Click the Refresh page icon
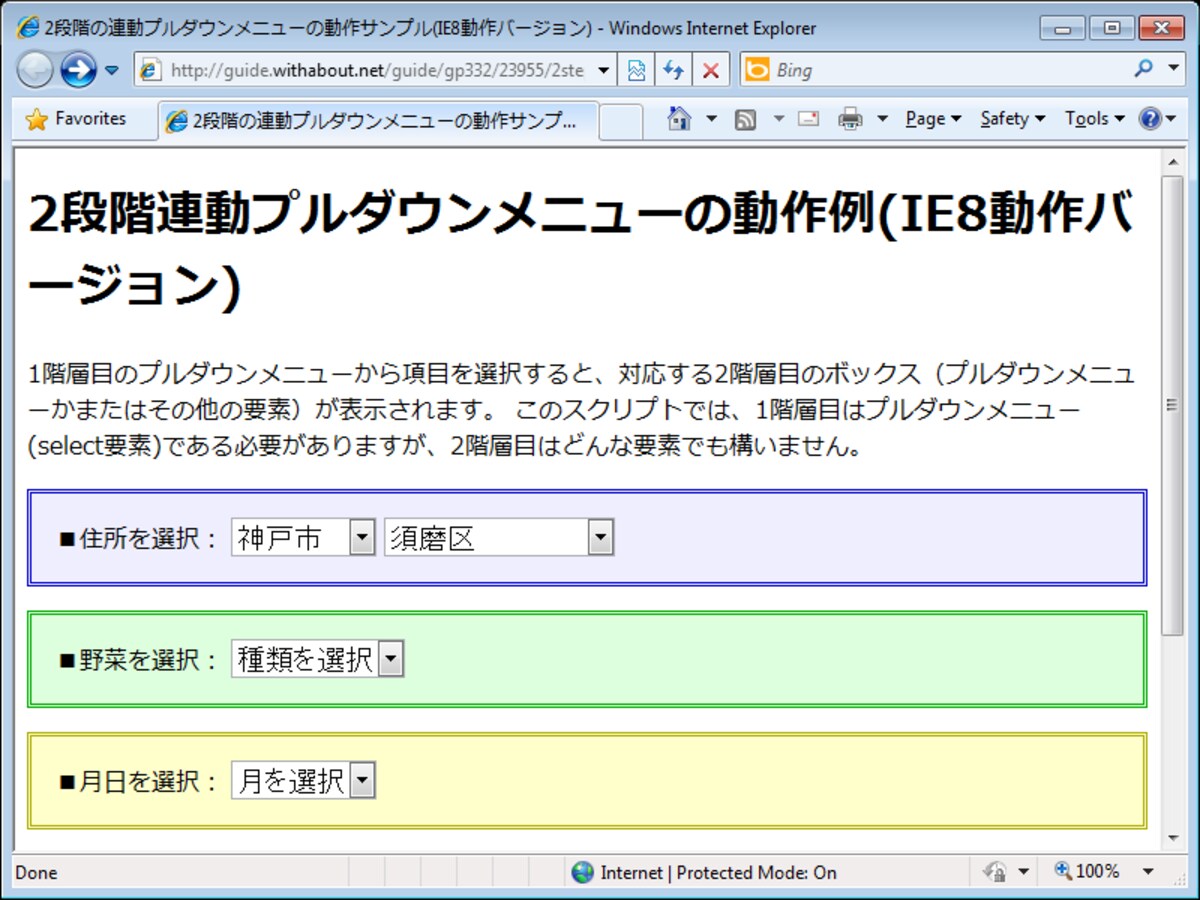 pyautogui.click(x=673, y=70)
